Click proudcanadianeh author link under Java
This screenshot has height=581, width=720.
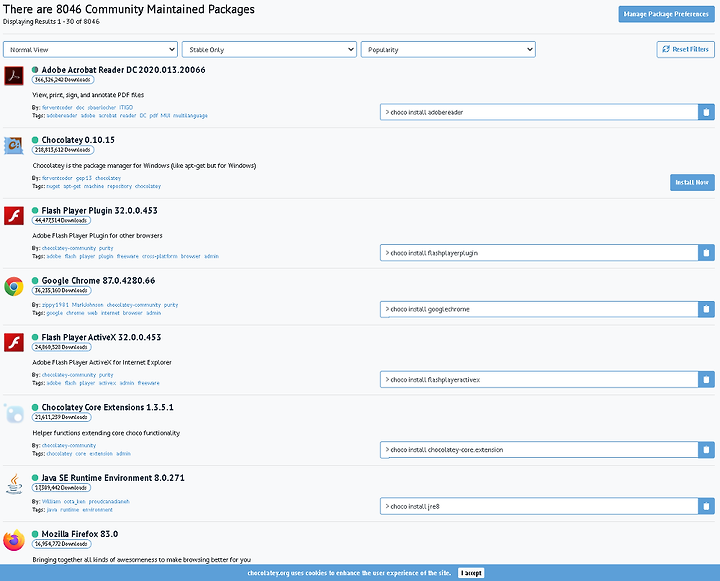pos(109,502)
